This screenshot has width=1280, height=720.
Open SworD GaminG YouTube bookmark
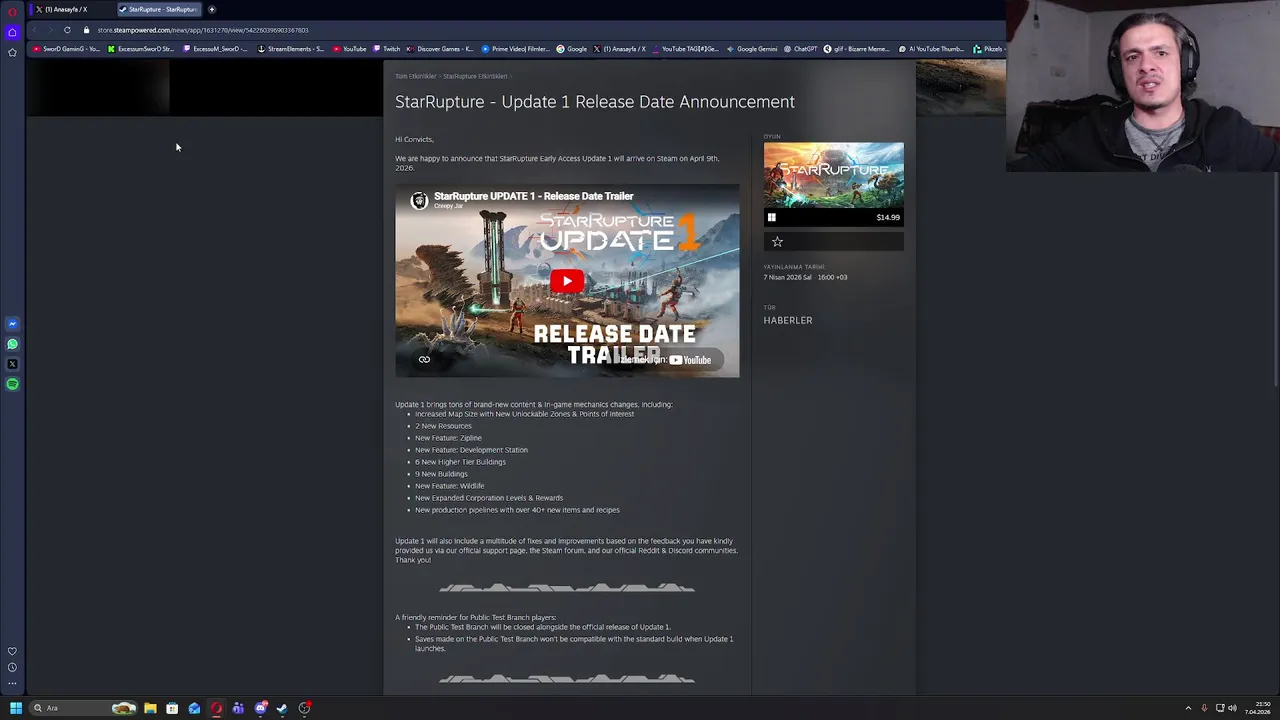point(67,49)
